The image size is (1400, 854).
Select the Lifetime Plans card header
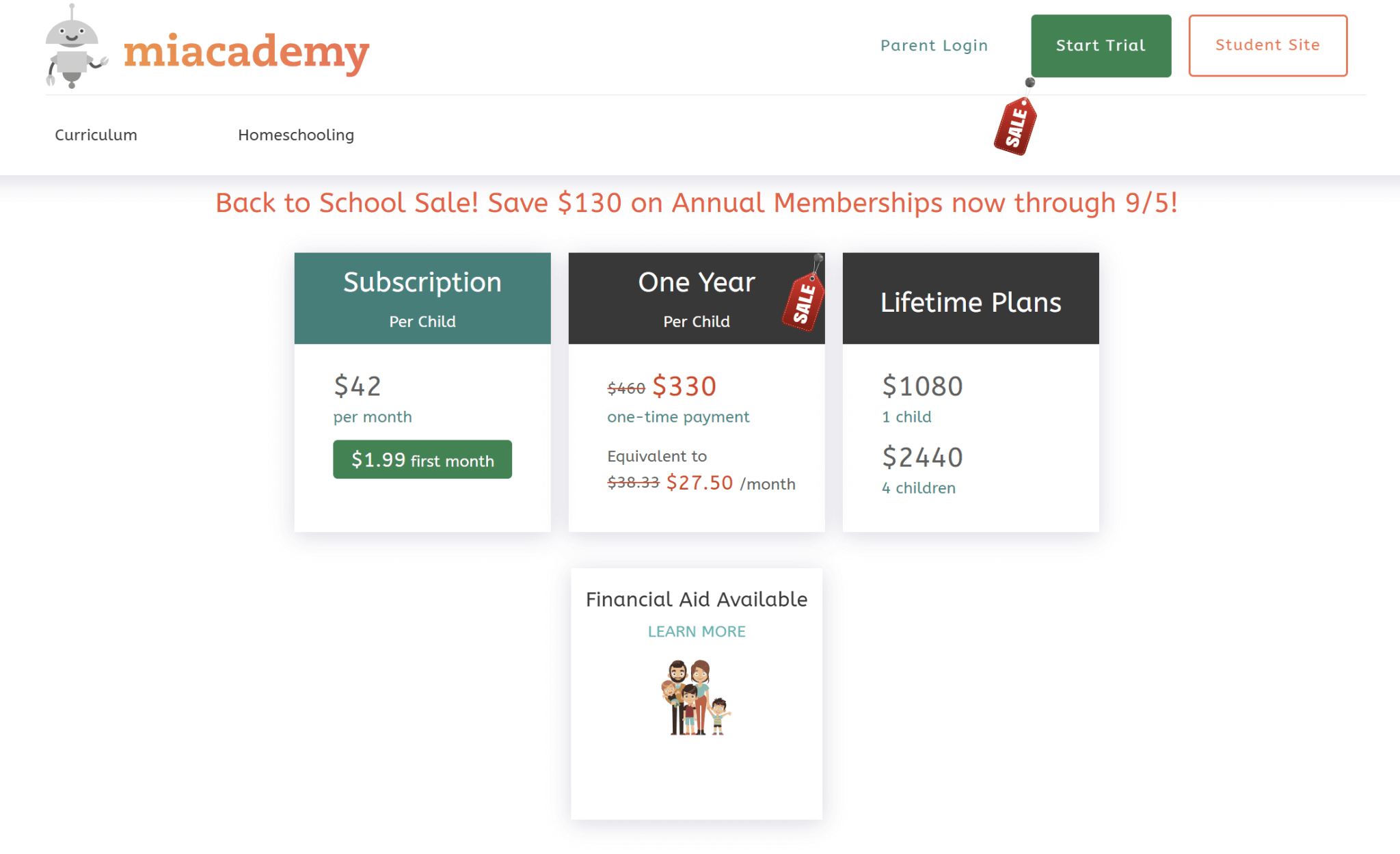[971, 302]
